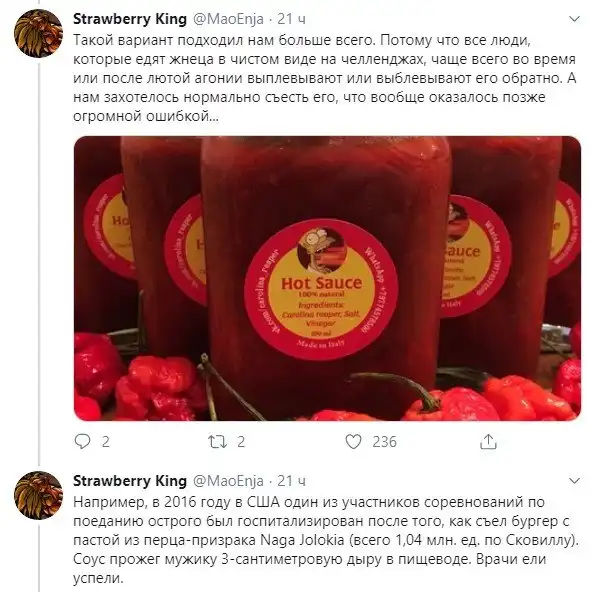595x592 pixels.
Task: Share the hot sauce tweet
Action: click(x=488, y=441)
